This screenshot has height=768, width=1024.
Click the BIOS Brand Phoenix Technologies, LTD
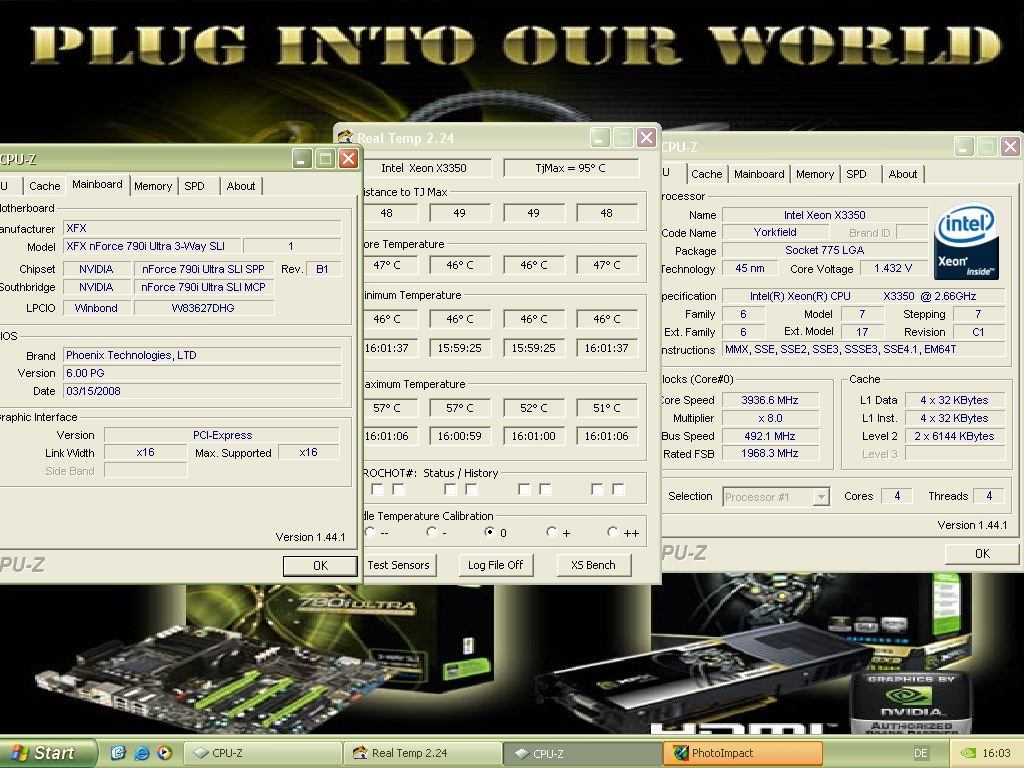point(202,355)
